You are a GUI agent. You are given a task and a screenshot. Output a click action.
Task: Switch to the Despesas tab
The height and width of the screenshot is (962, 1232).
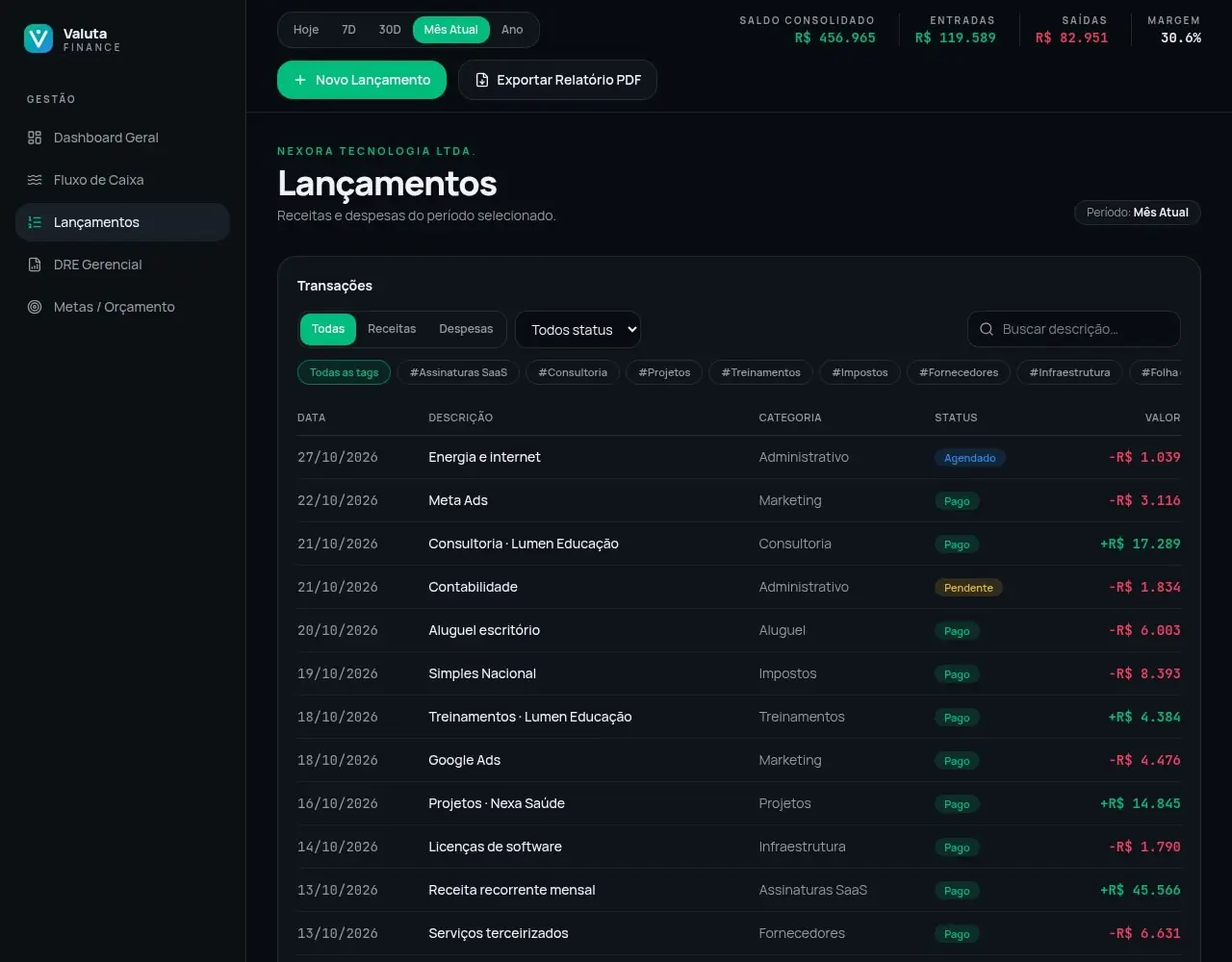click(466, 329)
